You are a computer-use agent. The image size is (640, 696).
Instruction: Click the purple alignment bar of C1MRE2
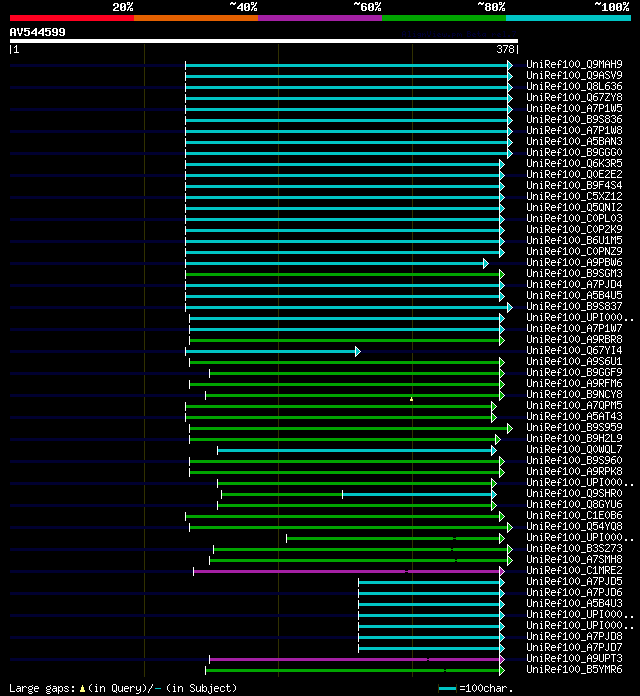(348, 571)
